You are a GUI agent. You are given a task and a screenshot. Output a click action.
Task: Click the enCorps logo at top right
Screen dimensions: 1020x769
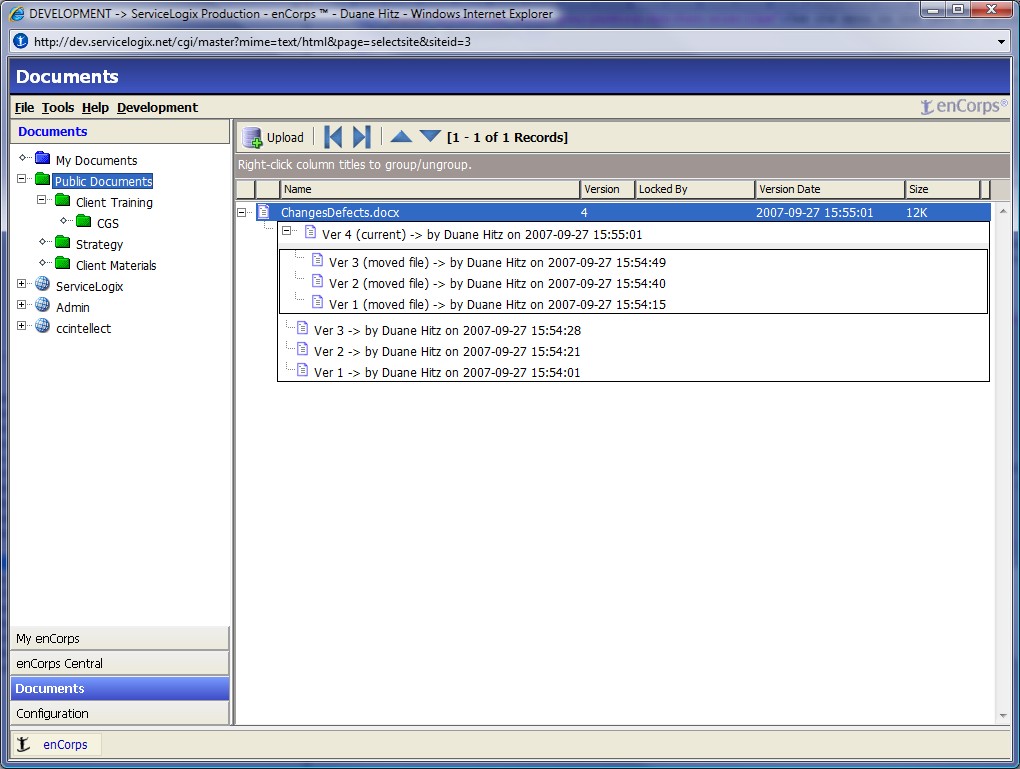pos(964,106)
